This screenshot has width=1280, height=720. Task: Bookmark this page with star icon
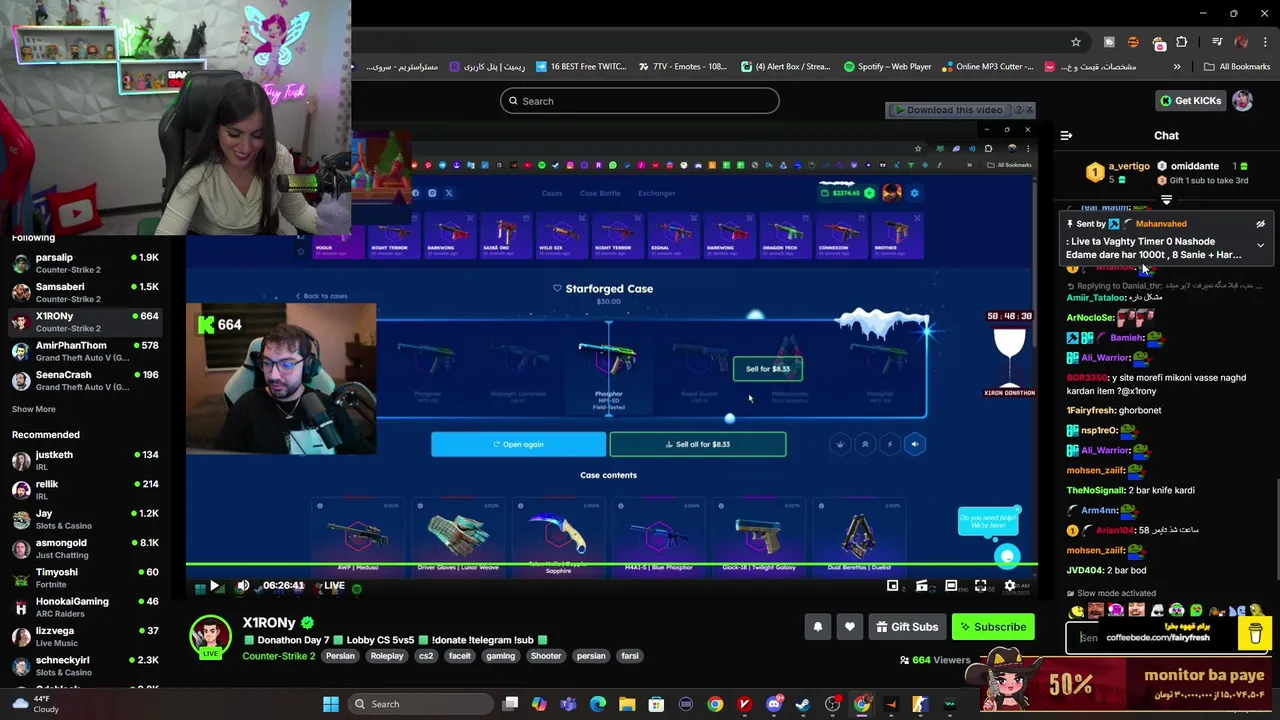point(1076,42)
